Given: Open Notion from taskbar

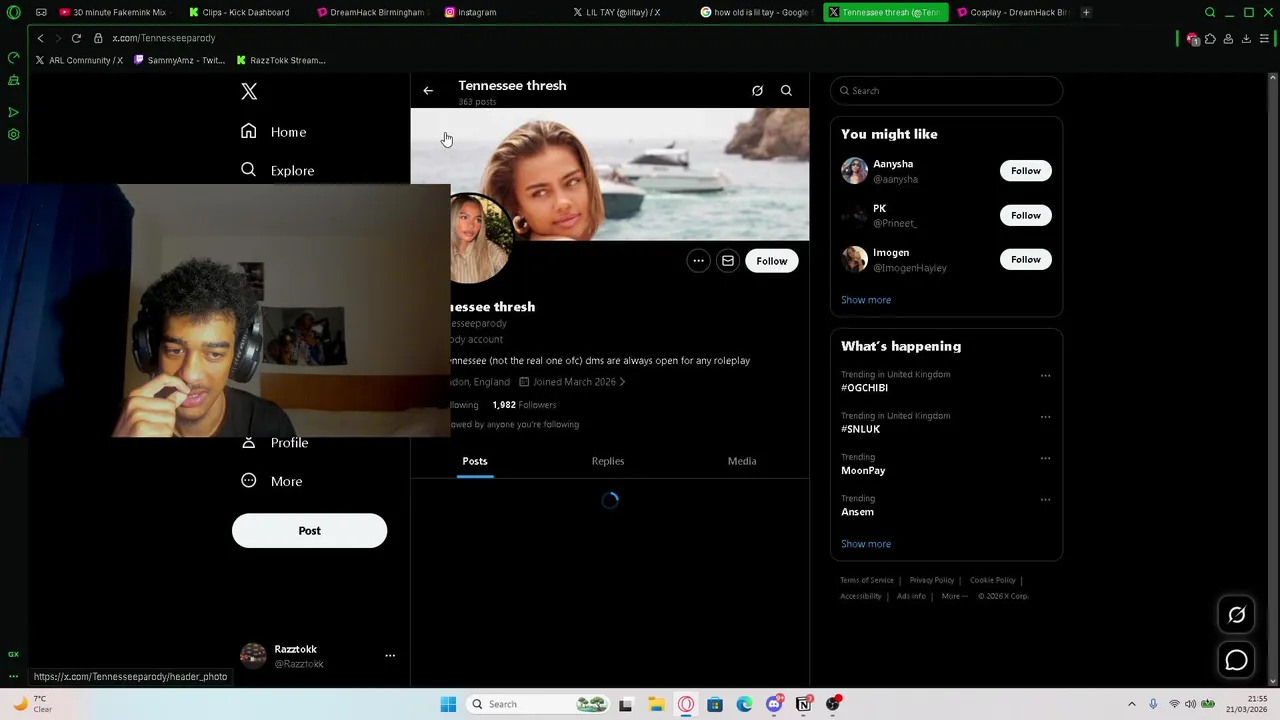Looking at the screenshot, I should tap(803, 704).
